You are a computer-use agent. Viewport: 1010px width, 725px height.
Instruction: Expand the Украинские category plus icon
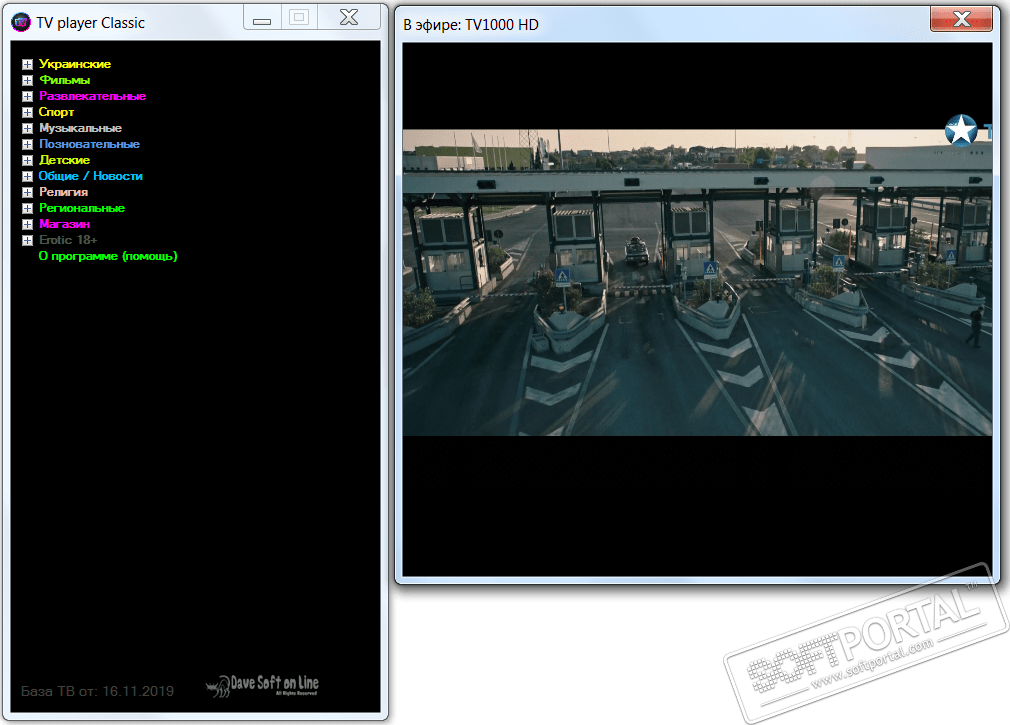[x=27, y=65]
